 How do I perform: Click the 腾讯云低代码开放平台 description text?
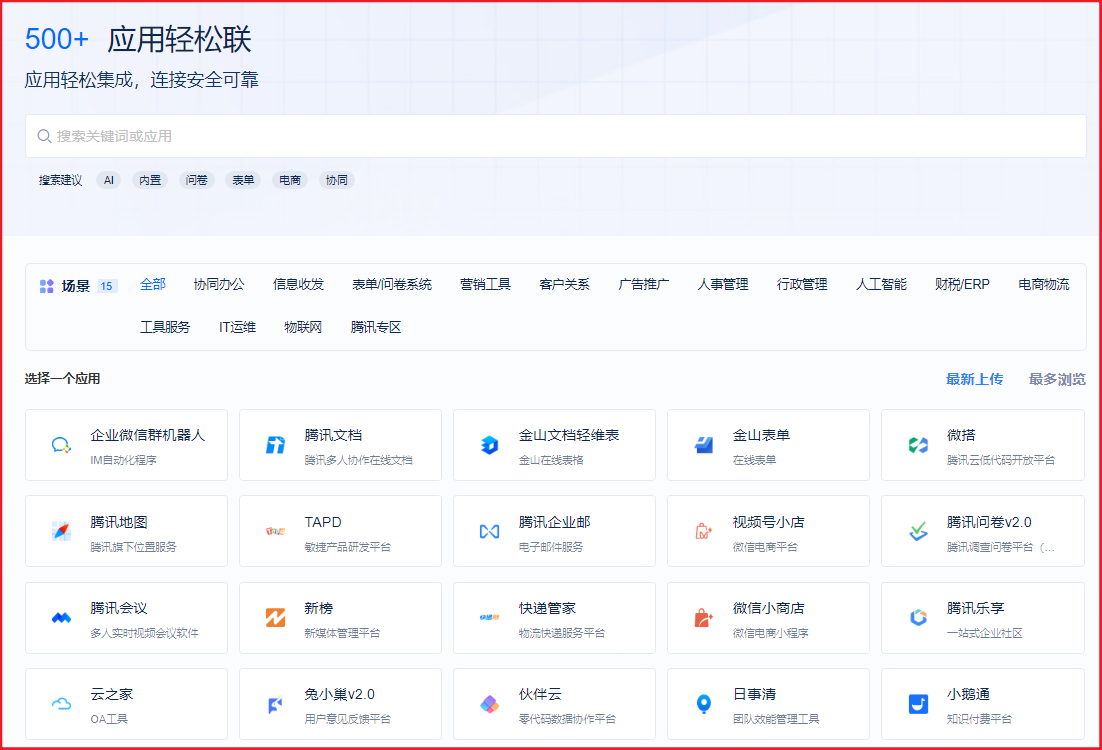click(1001, 460)
